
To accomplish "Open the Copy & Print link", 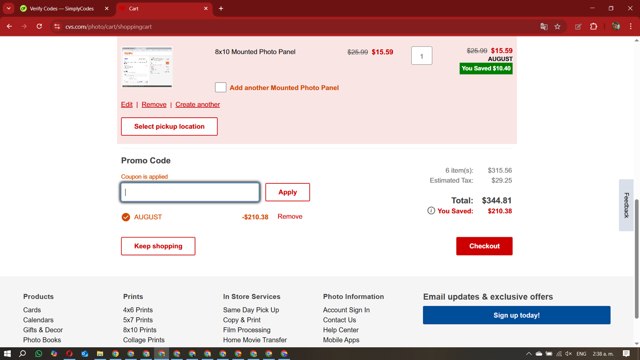I will [x=242, y=320].
